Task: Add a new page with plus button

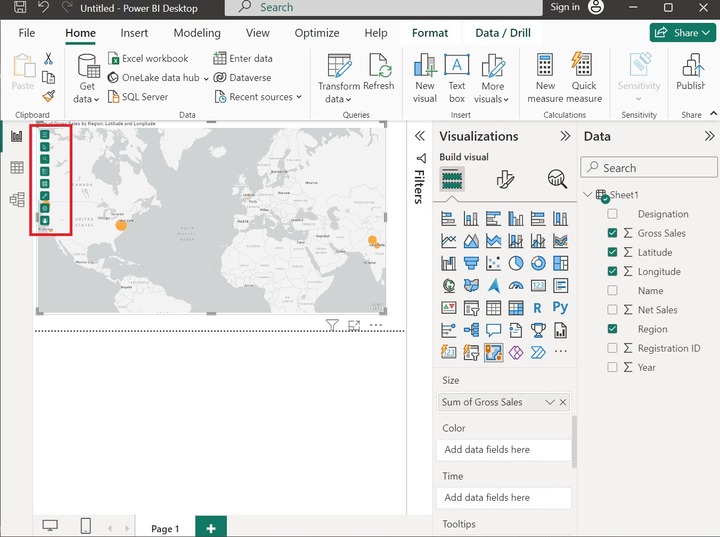Action: [x=211, y=528]
